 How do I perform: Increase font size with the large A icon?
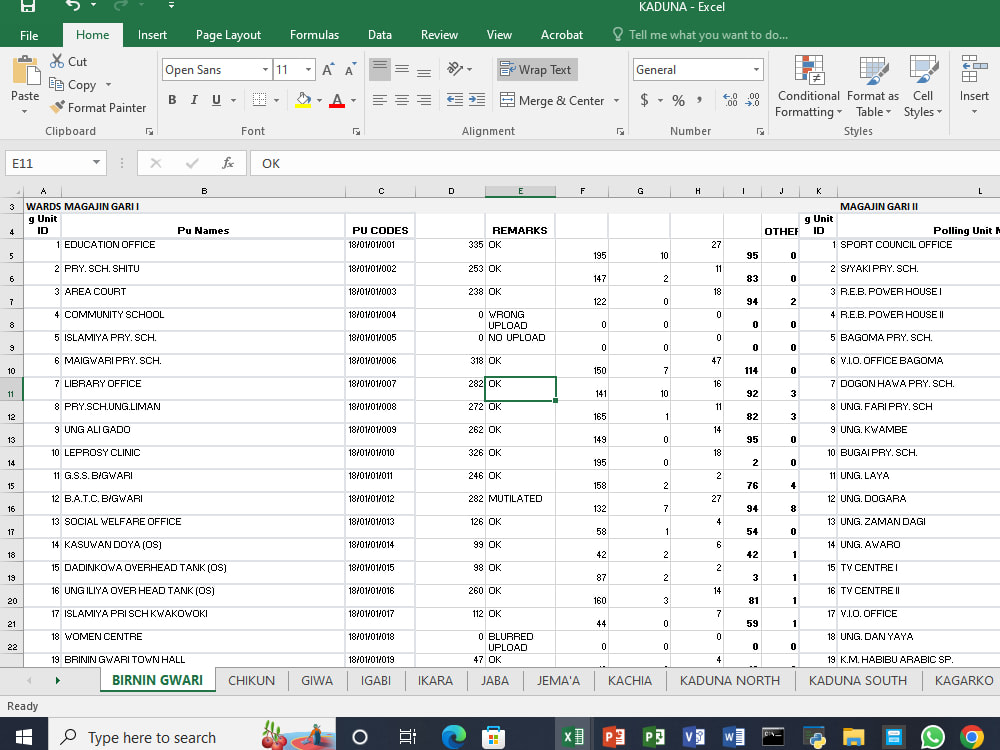328,70
